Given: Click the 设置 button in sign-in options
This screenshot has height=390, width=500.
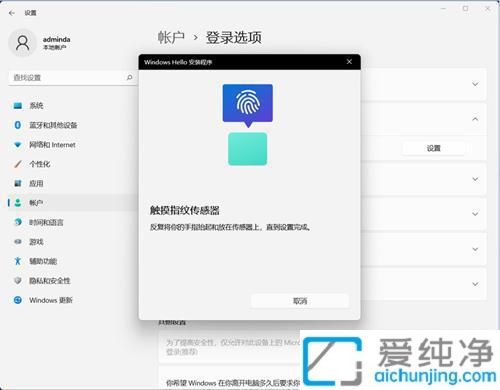Looking at the screenshot, I should point(433,148).
